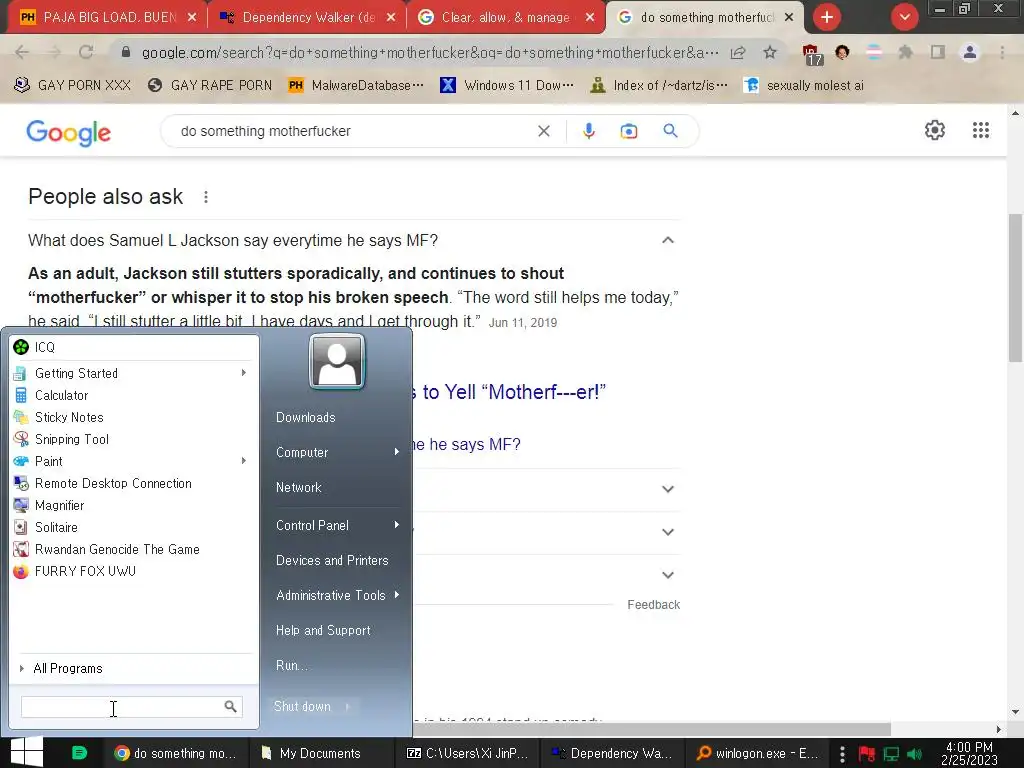1024x768 pixels.
Task: Switch to Dependency Walker tab
Action: (307, 18)
